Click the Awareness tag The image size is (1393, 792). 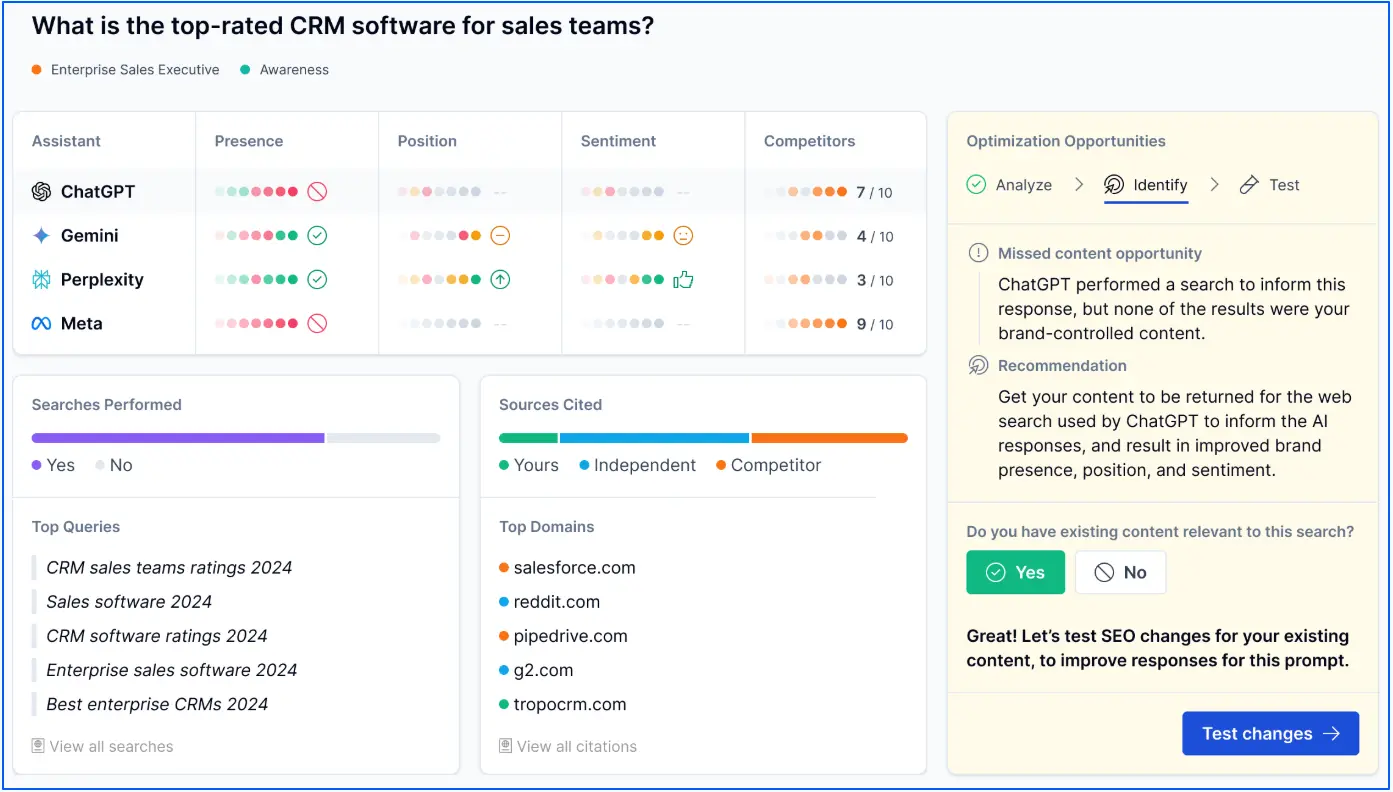pyautogui.click(x=285, y=70)
